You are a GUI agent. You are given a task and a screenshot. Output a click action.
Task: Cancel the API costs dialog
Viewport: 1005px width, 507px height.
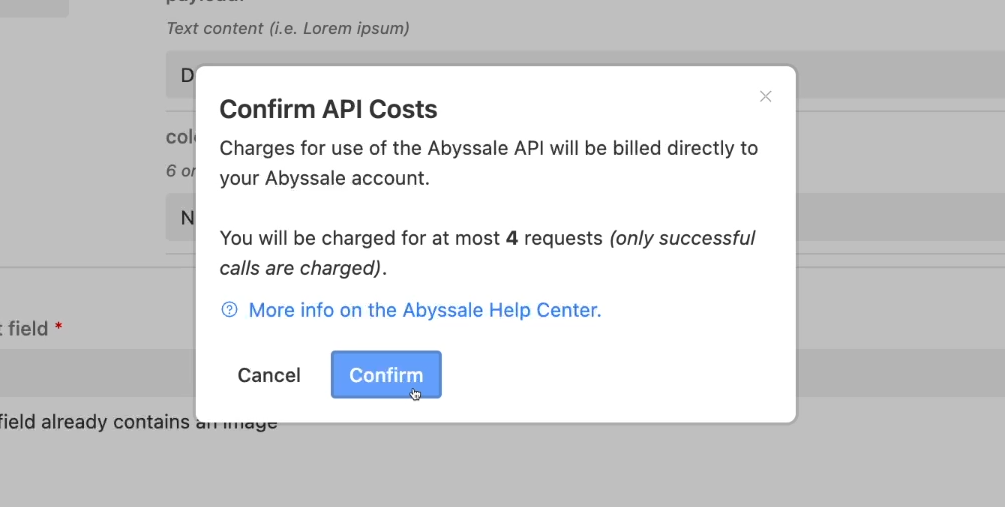(x=269, y=375)
